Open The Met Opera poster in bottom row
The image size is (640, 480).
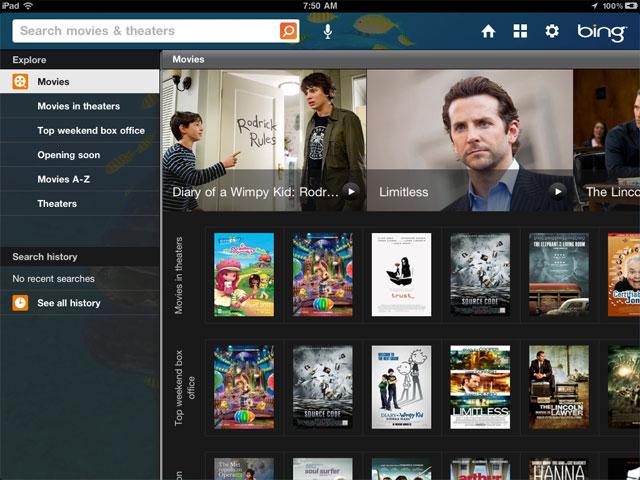click(x=244, y=469)
